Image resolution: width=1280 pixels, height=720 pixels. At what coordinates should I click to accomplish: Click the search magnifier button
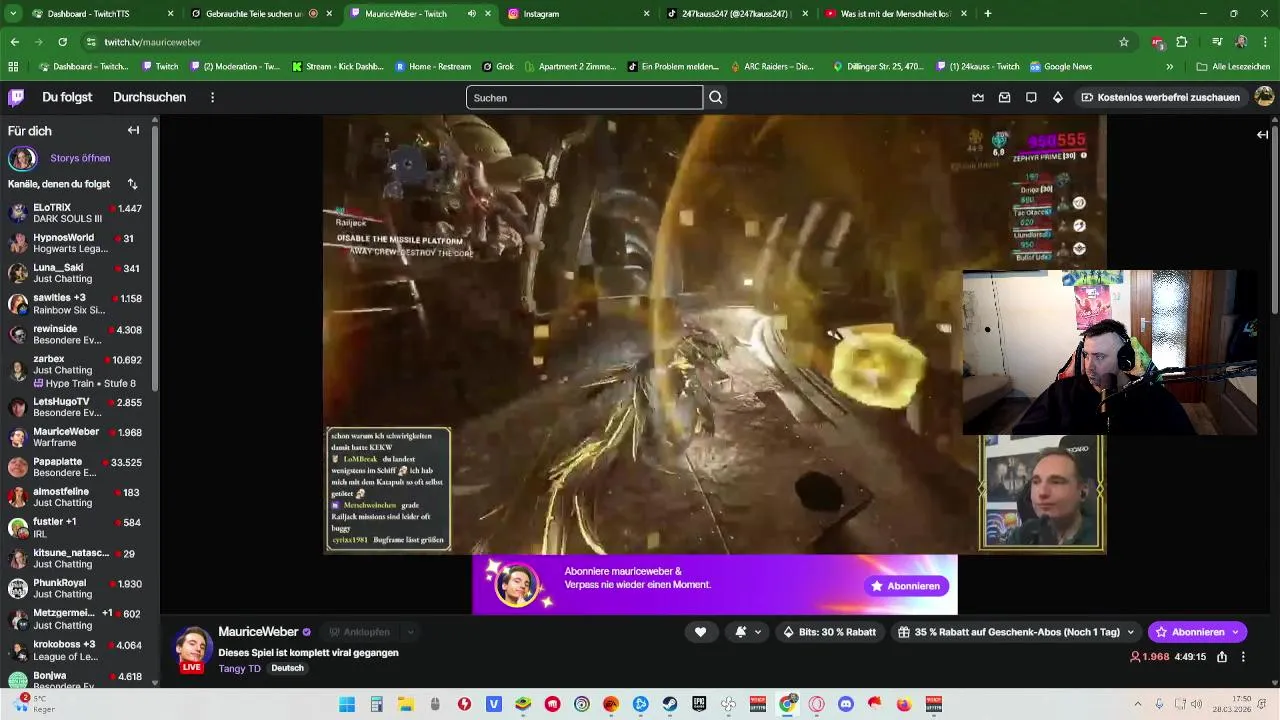716,97
